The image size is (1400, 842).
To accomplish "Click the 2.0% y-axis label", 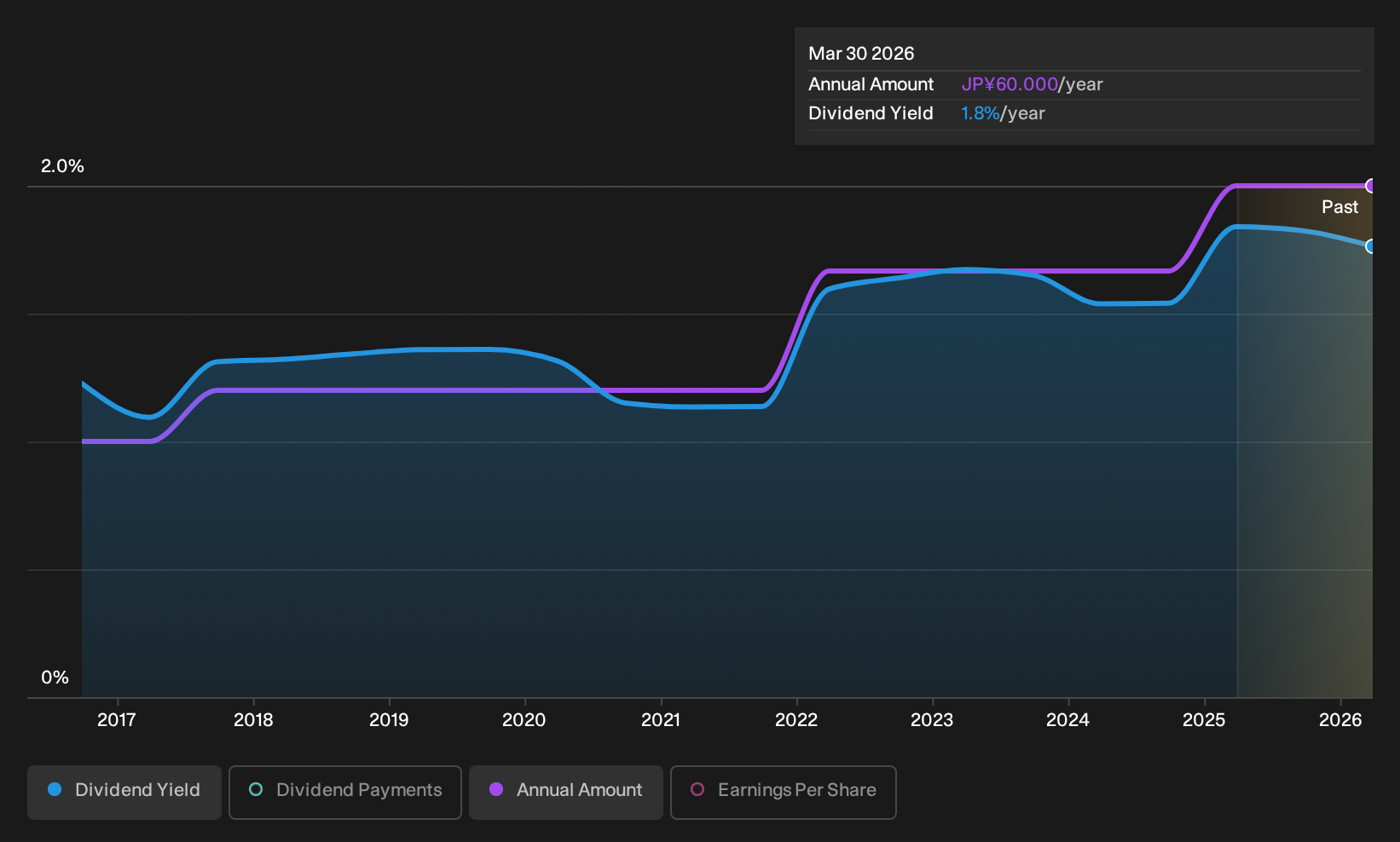I will pos(62,166).
